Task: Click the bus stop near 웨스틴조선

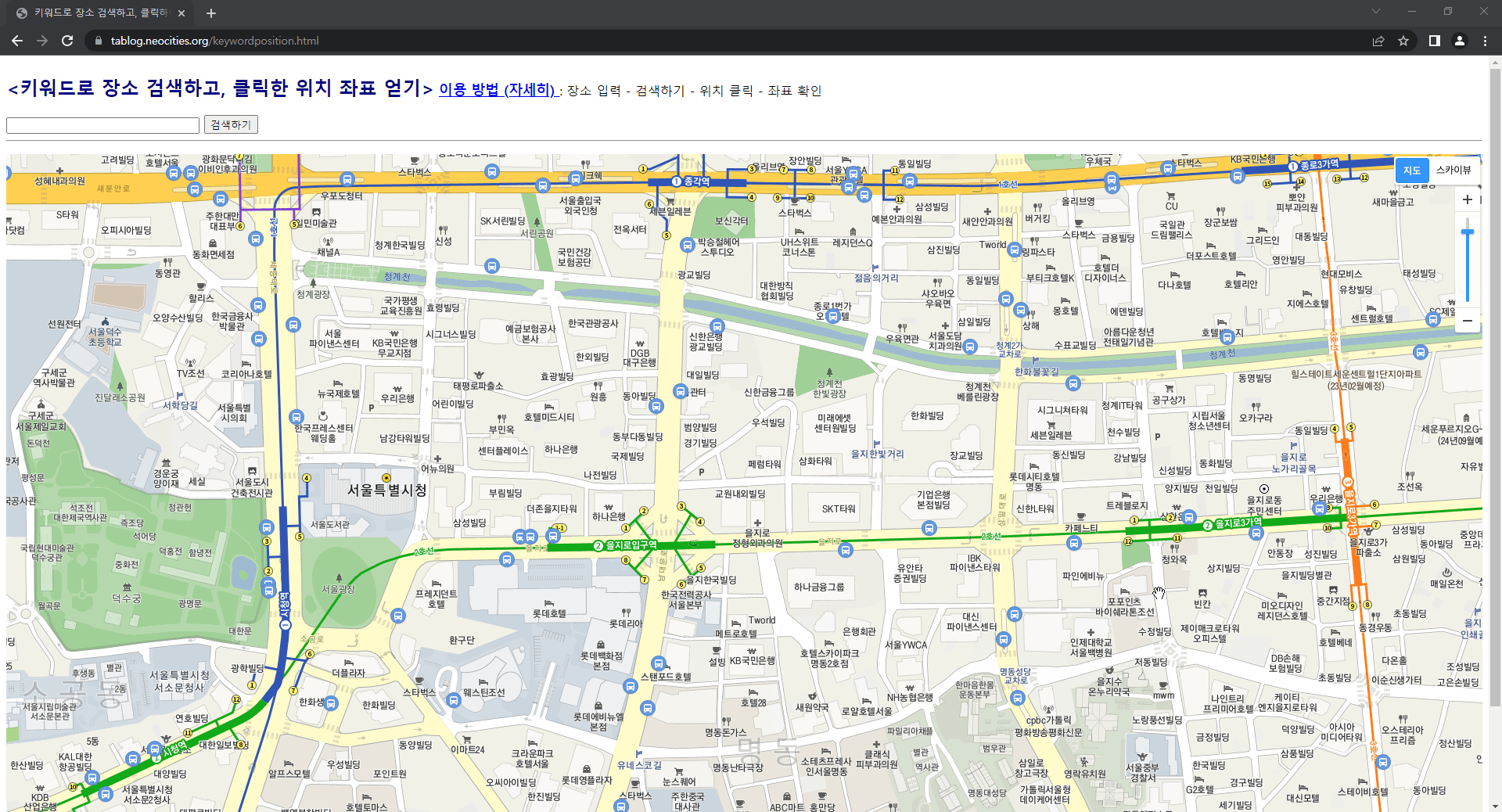Action: 454,700
